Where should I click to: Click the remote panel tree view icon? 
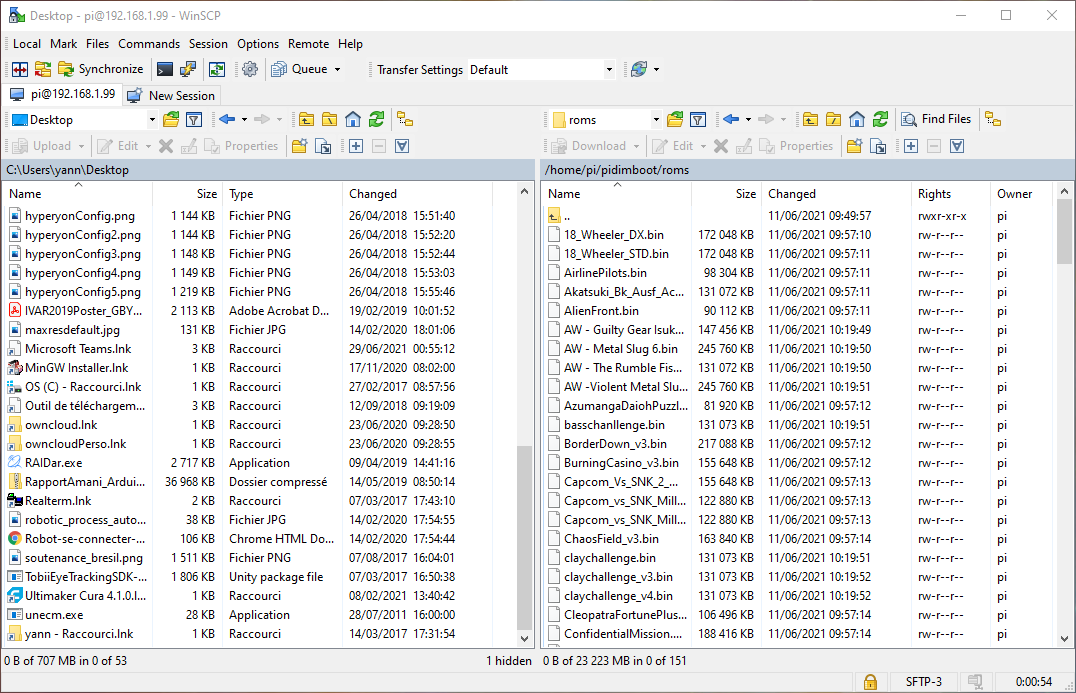[x=993, y=119]
